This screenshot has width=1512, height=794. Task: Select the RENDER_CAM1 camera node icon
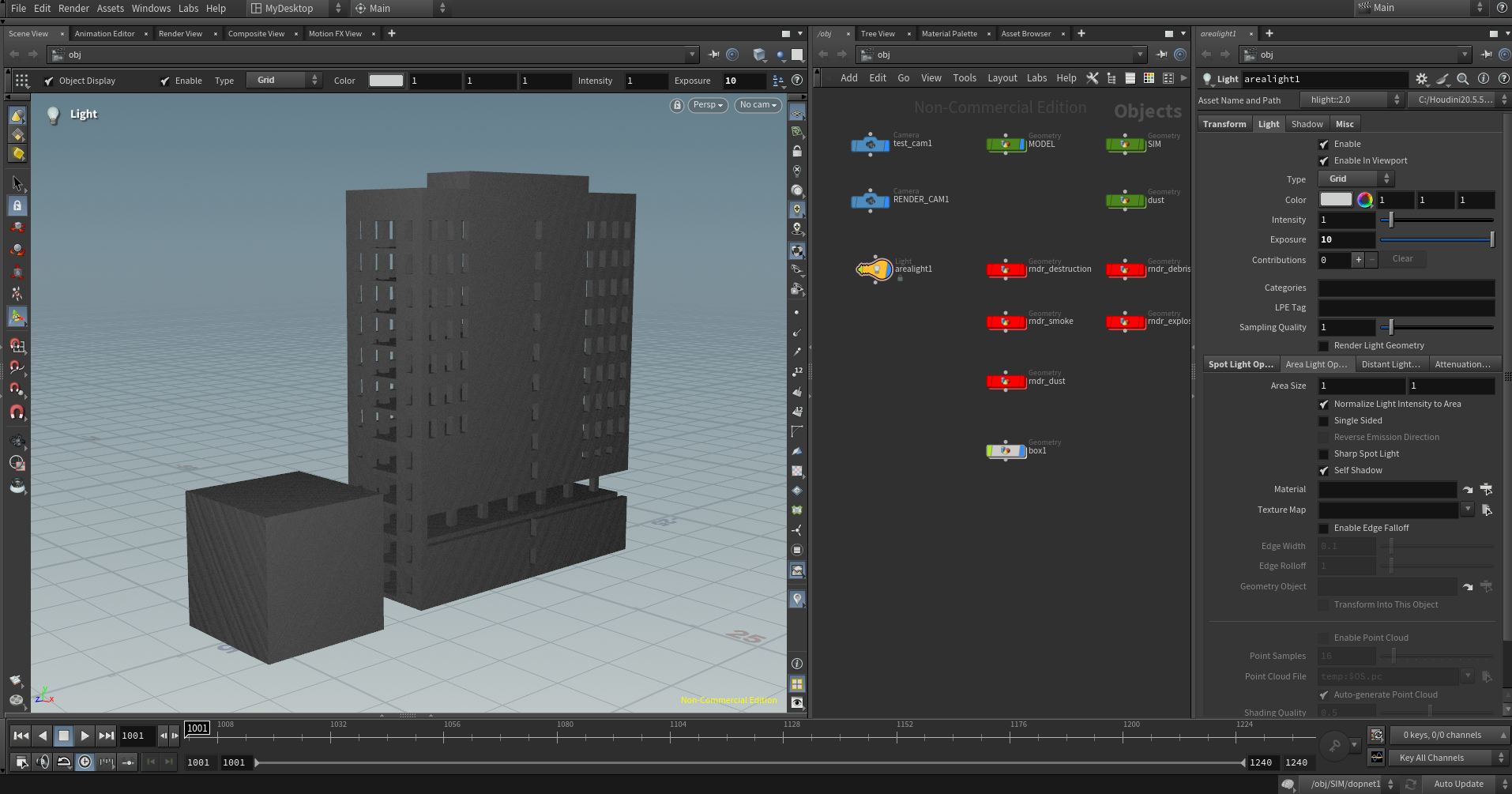(x=871, y=201)
